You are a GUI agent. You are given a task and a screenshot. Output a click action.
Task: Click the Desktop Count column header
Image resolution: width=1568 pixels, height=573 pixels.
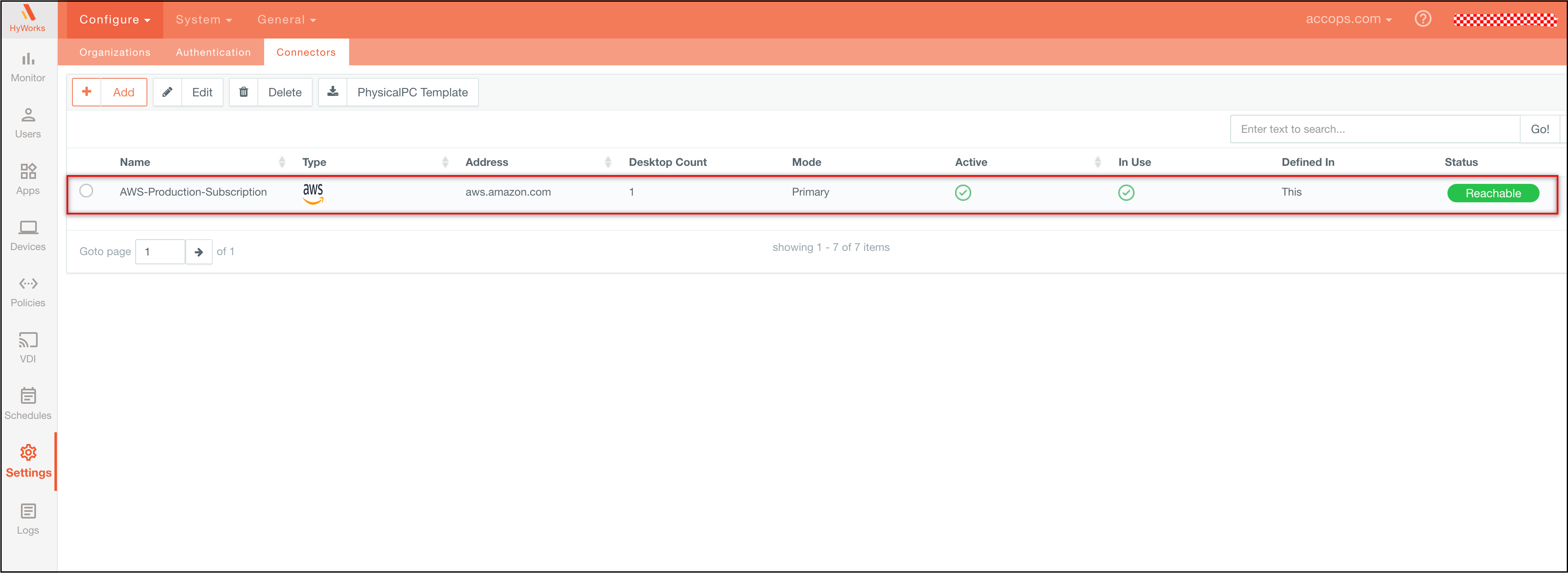pyautogui.click(x=668, y=162)
